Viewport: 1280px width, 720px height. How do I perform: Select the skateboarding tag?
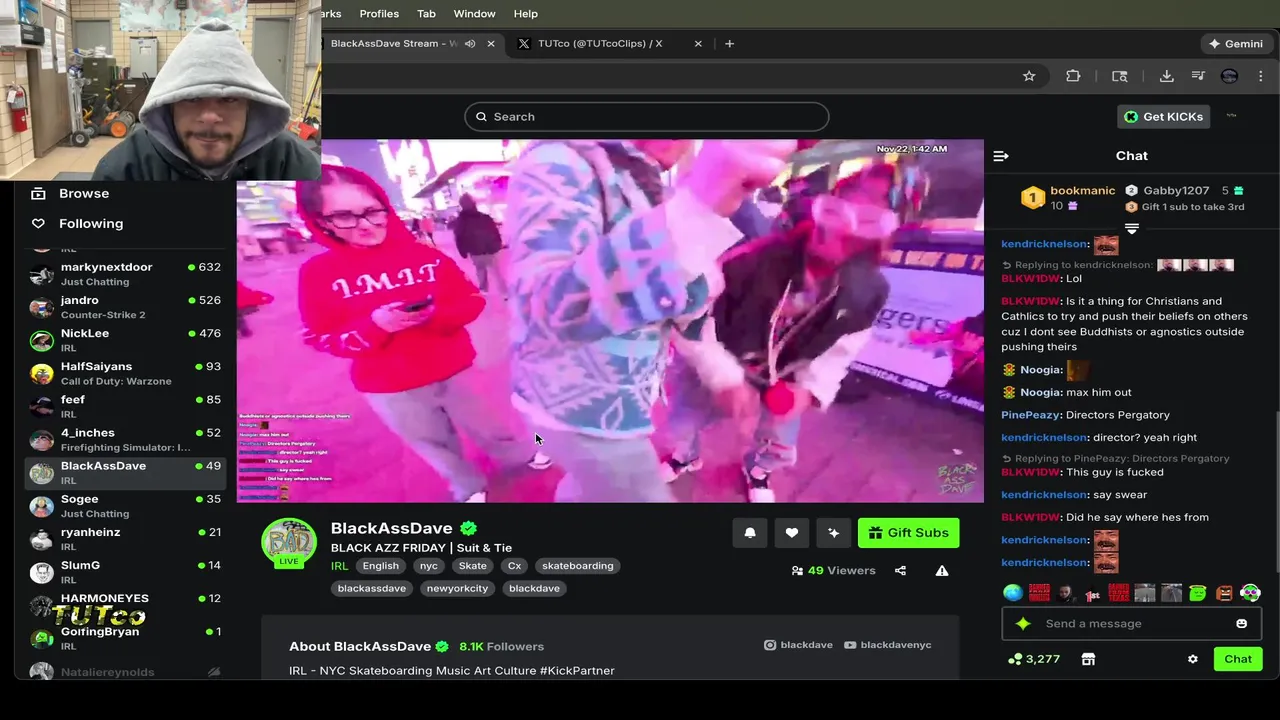pyautogui.click(x=578, y=566)
